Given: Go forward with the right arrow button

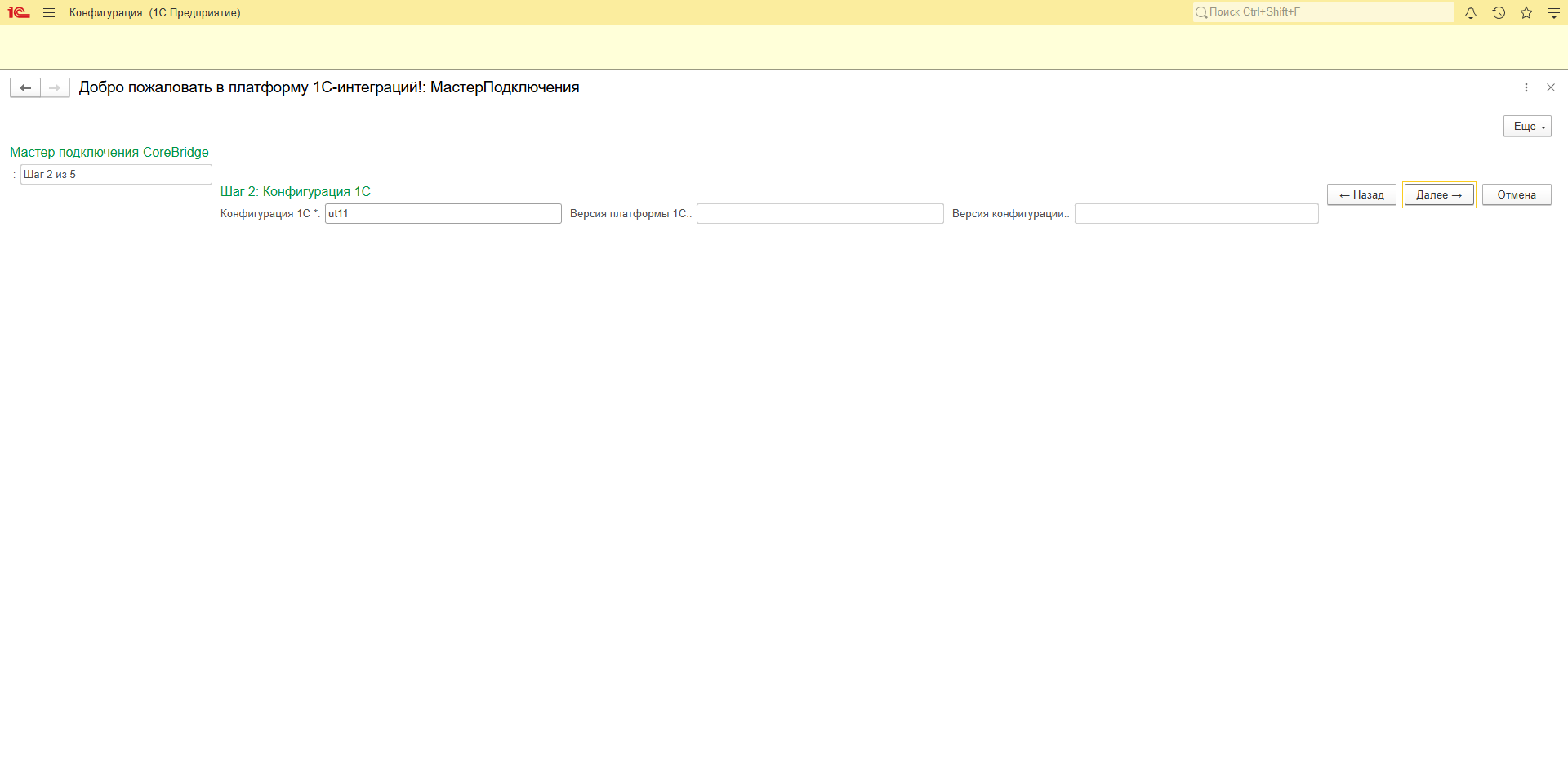Looking at the screenshot, I should (55, 87).
